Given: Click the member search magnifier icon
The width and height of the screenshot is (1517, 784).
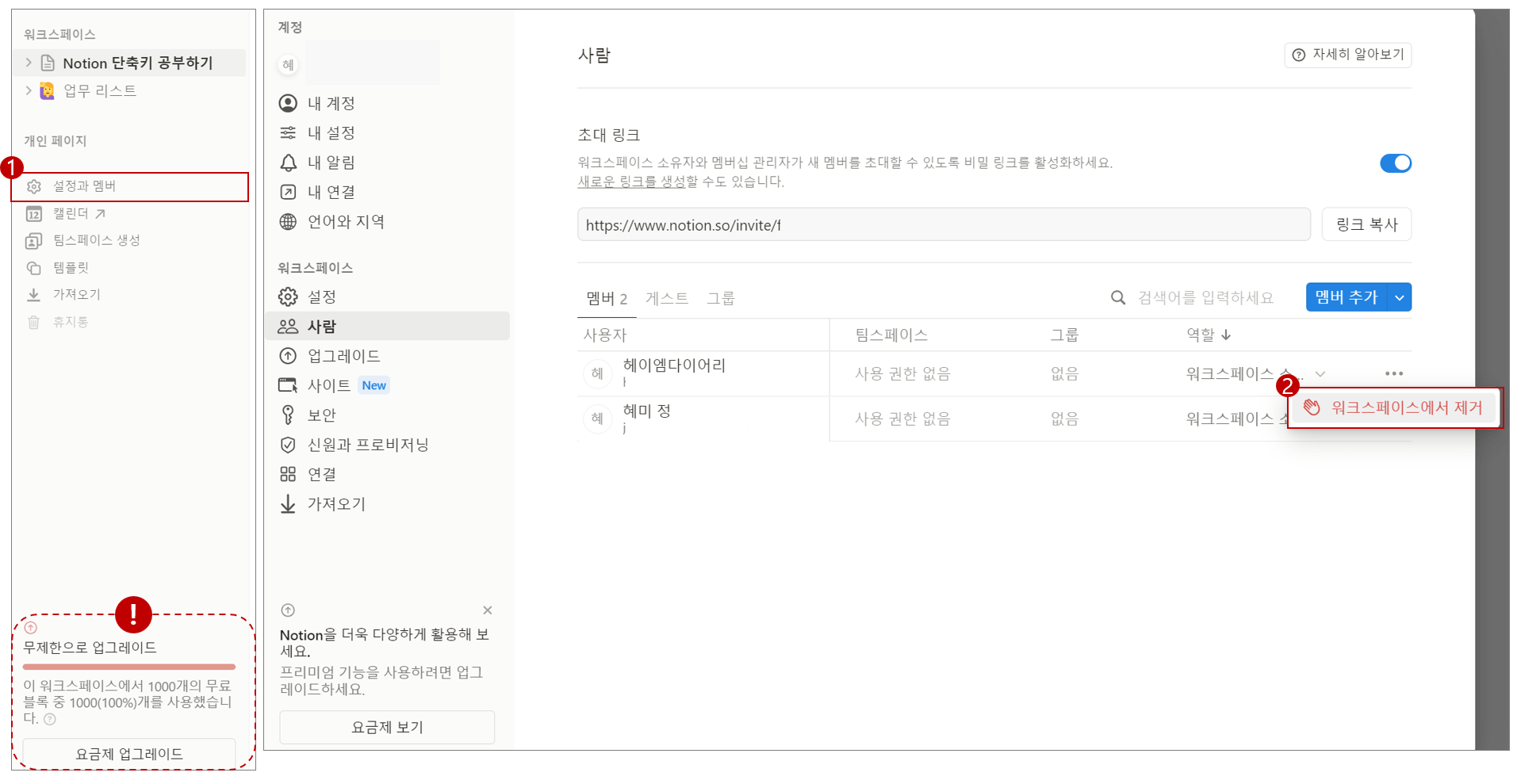Looking at the screenshot, I should [1118, 297].
